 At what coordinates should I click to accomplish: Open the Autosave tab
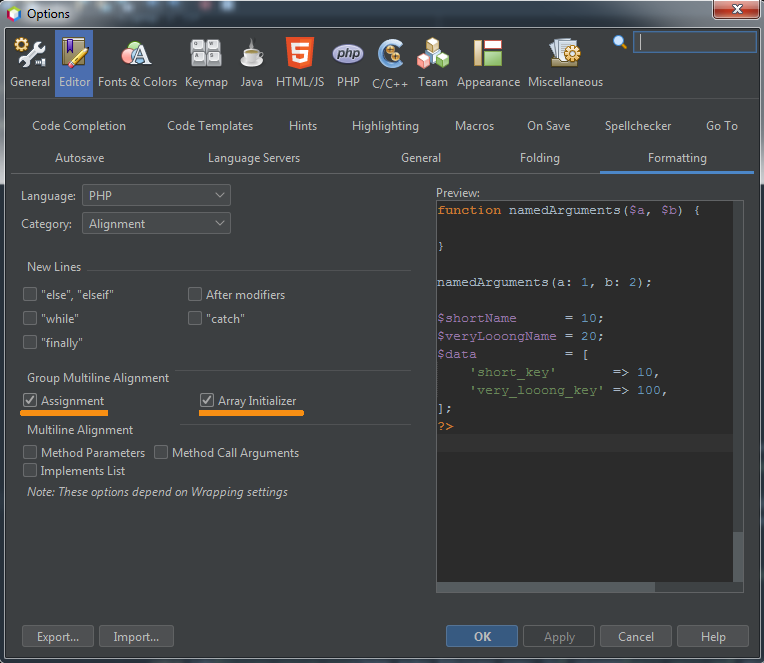pyautogui.click(x=79, y=158)
